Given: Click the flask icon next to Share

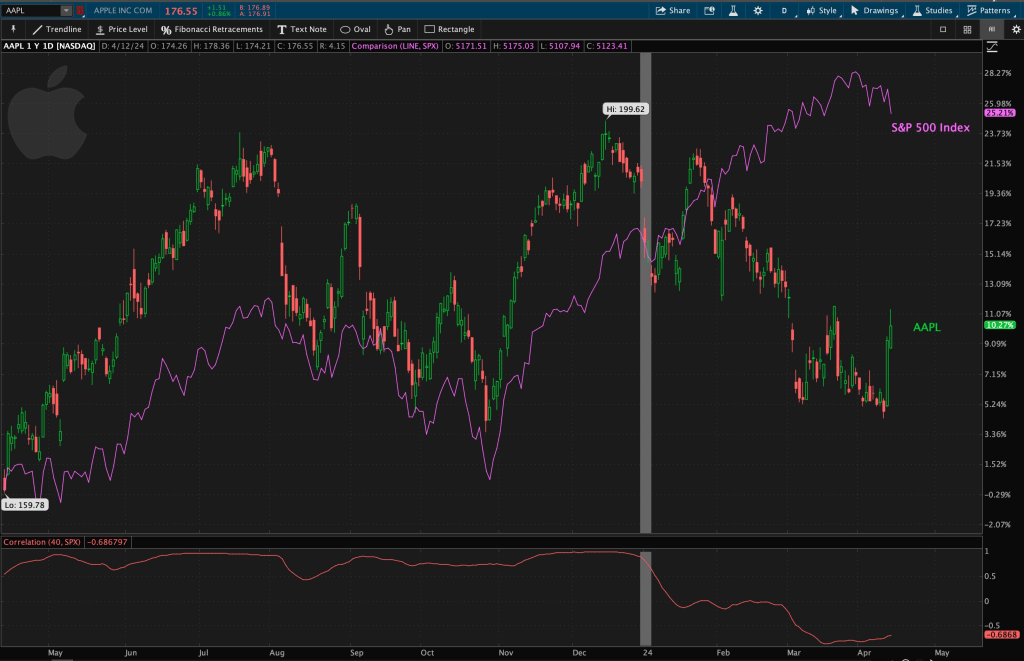Looking at the screenshot, I should [x=733, y=10].
